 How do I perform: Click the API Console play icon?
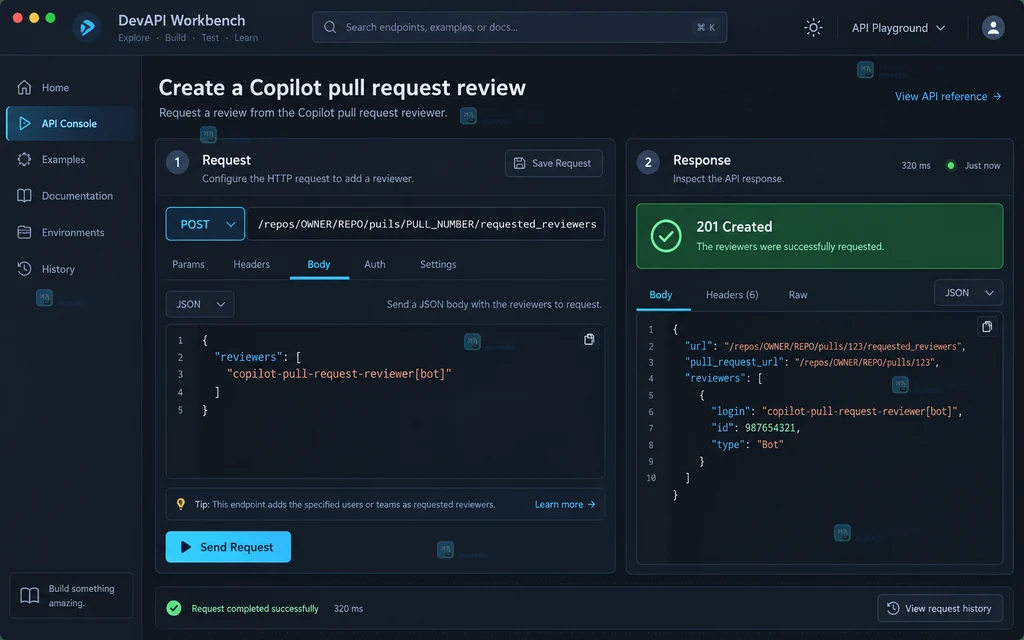[25, 123]
